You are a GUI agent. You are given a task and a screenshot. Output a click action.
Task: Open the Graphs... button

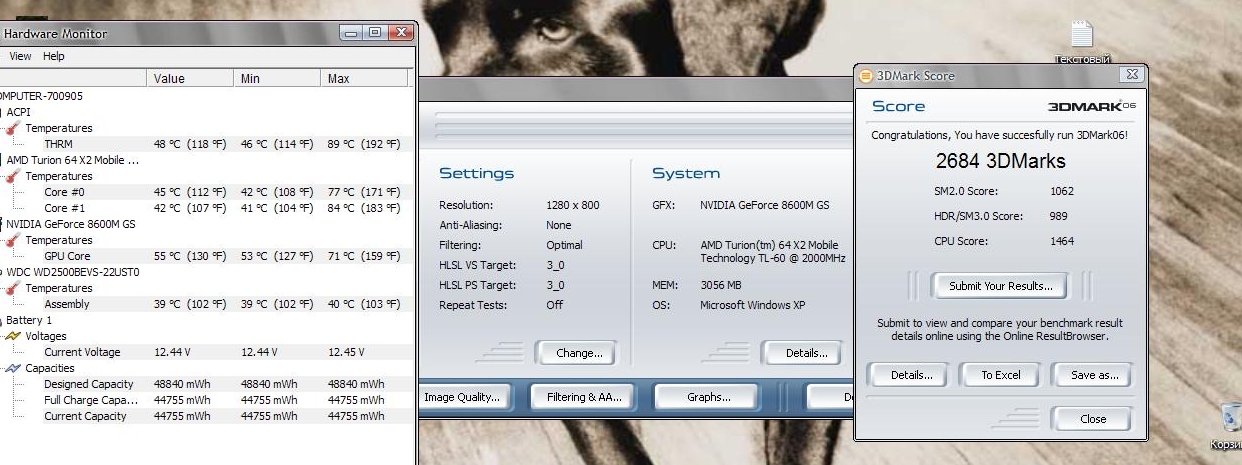708,397
